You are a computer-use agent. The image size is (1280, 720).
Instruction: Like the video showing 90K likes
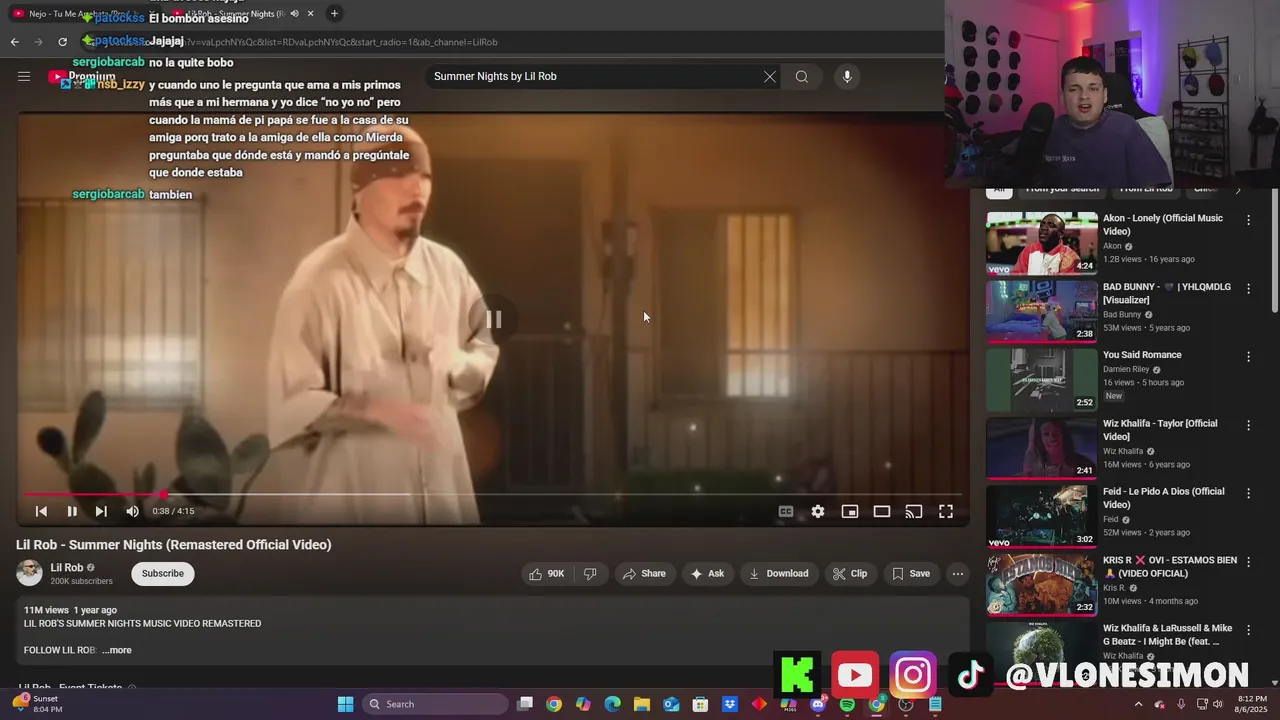[x=547, y=573]
